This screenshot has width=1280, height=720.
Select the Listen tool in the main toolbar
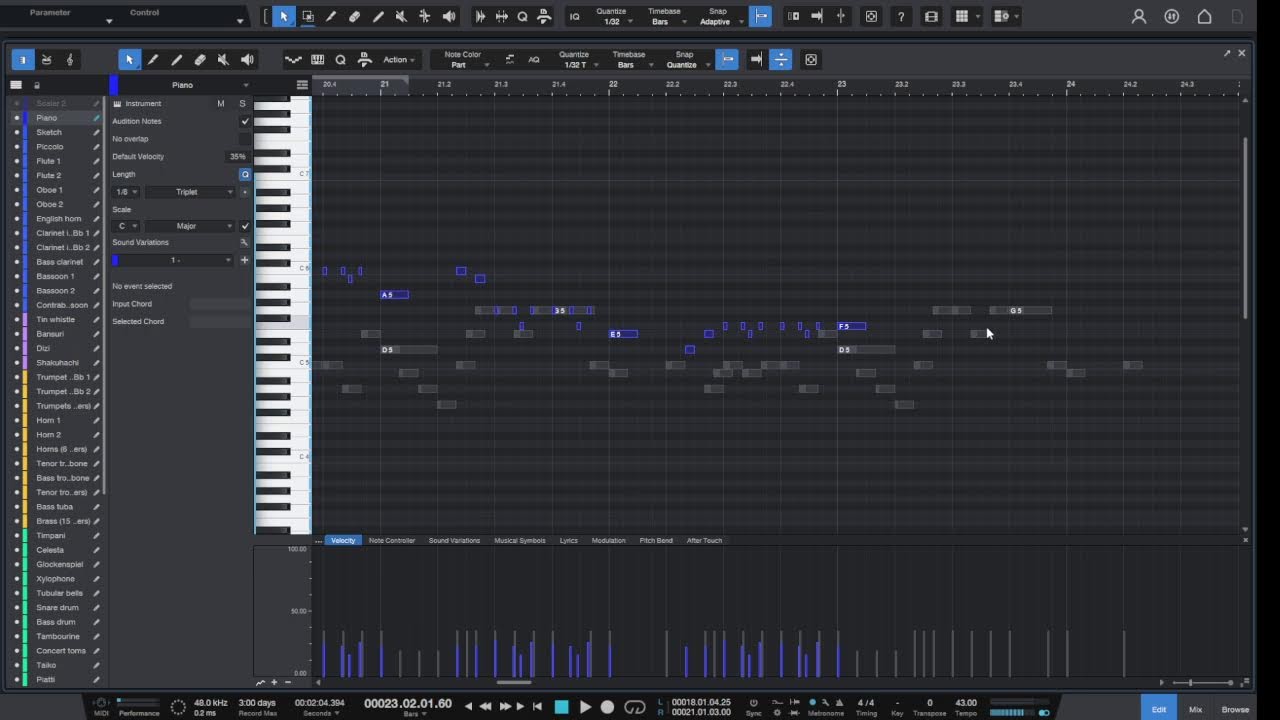[x=449, y=16]
